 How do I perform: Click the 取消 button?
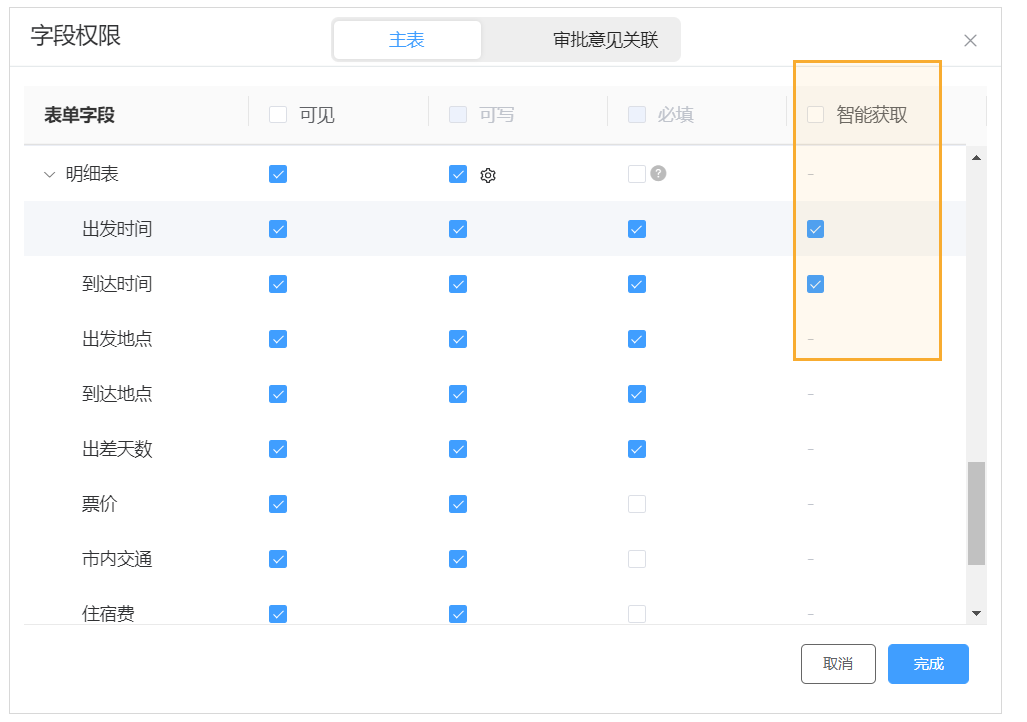tap(838, 664)
